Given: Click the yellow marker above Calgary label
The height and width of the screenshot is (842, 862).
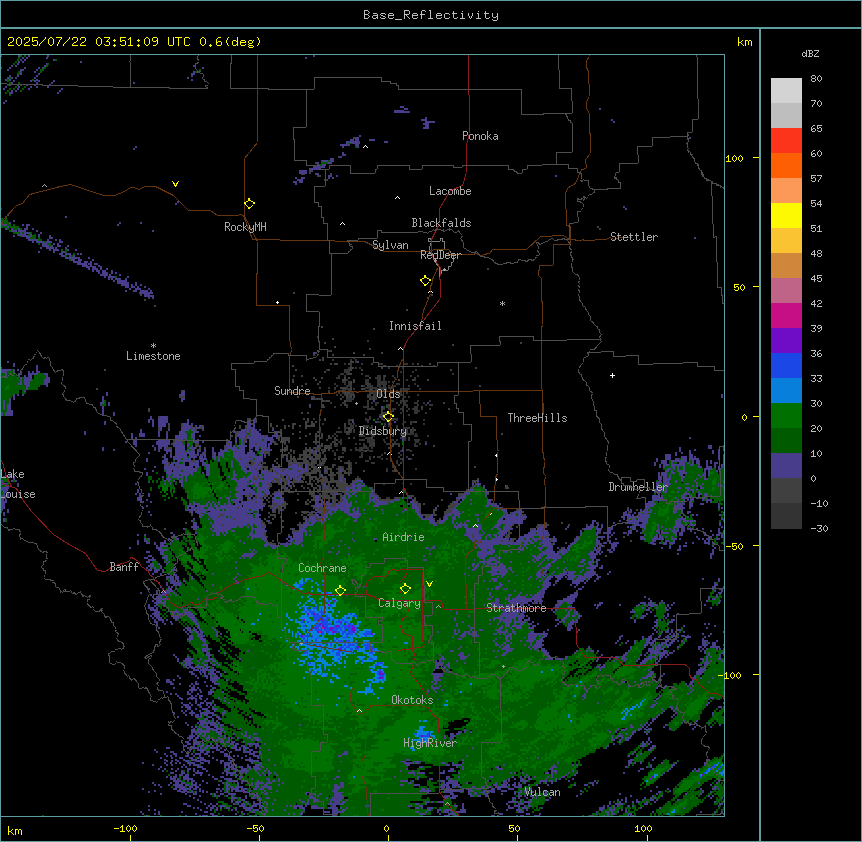Looking at the screenshot, I should click(x=405, y=589).
